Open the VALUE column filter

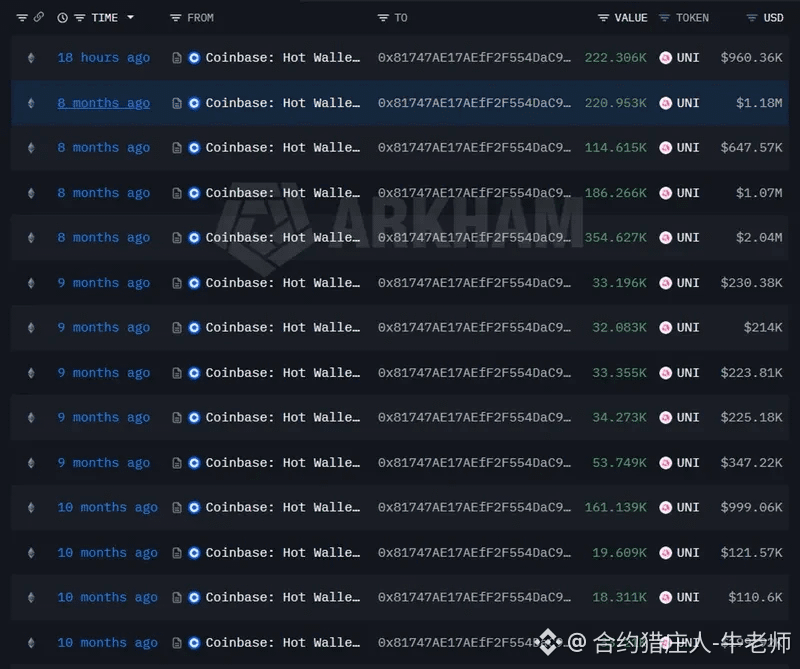[x=604, y=18]
